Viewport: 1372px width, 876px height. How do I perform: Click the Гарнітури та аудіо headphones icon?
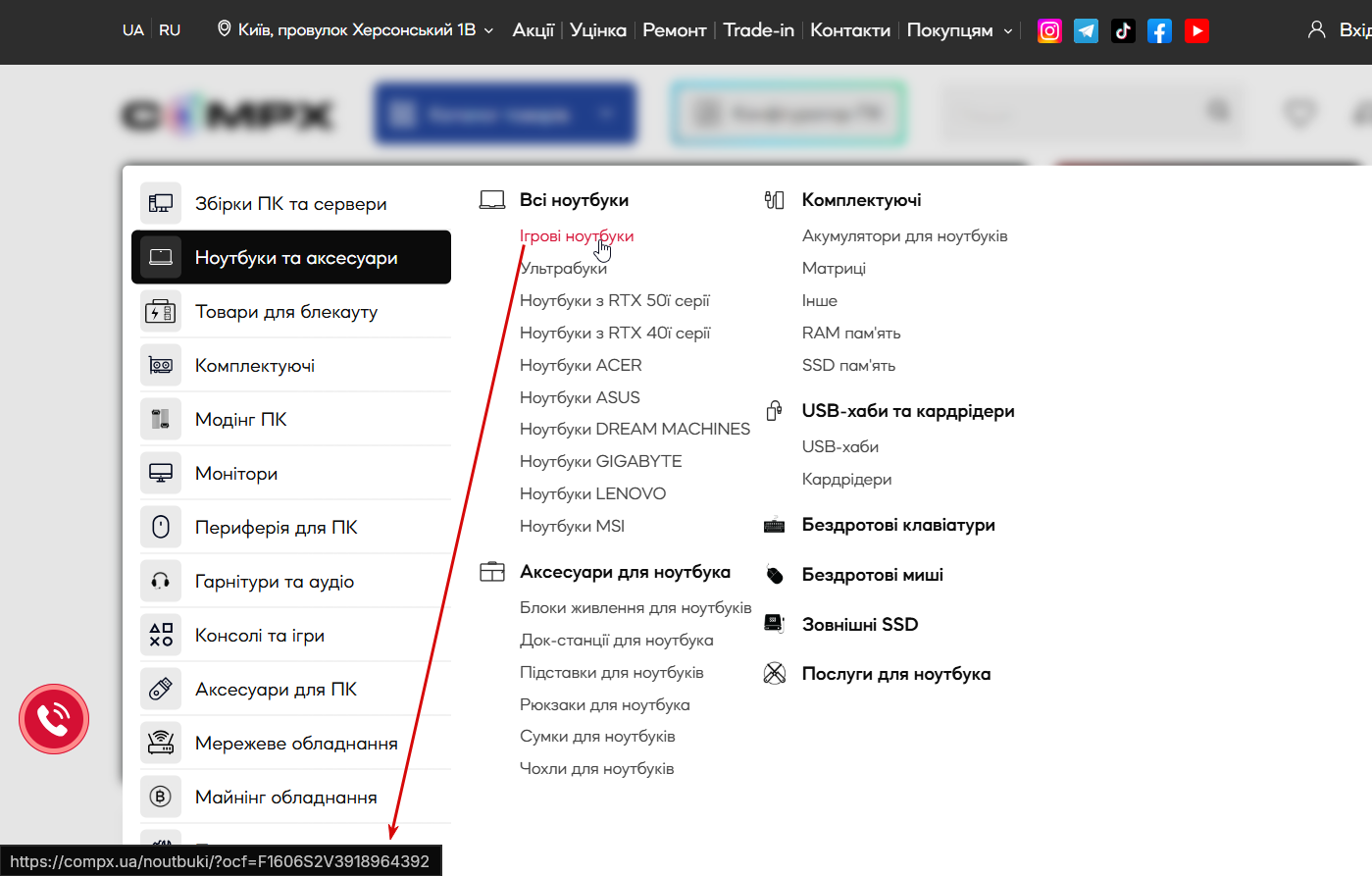161,582
